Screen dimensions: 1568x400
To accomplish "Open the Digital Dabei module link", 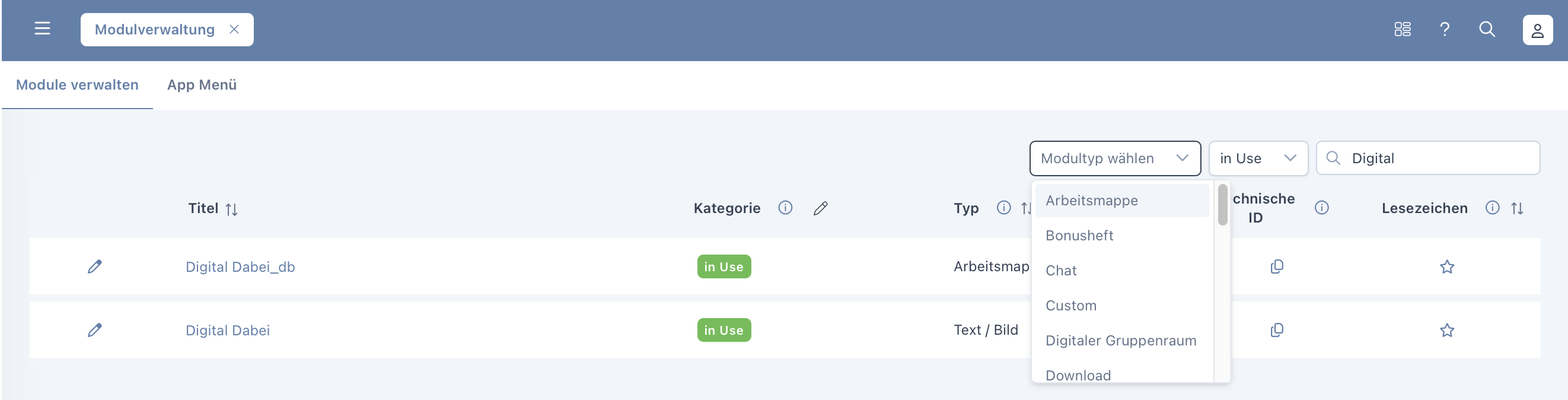I will coord(227,330).
